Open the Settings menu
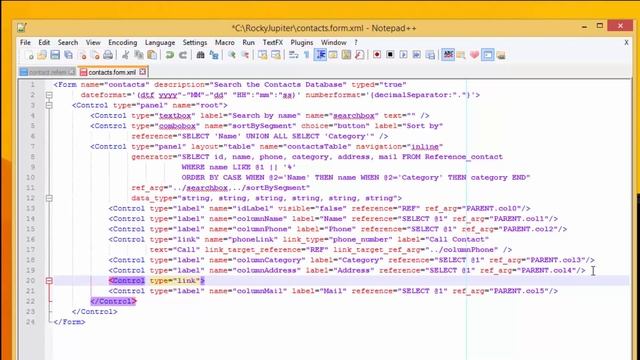The width and height of the screenshot is (640, 360). [195, 42]
